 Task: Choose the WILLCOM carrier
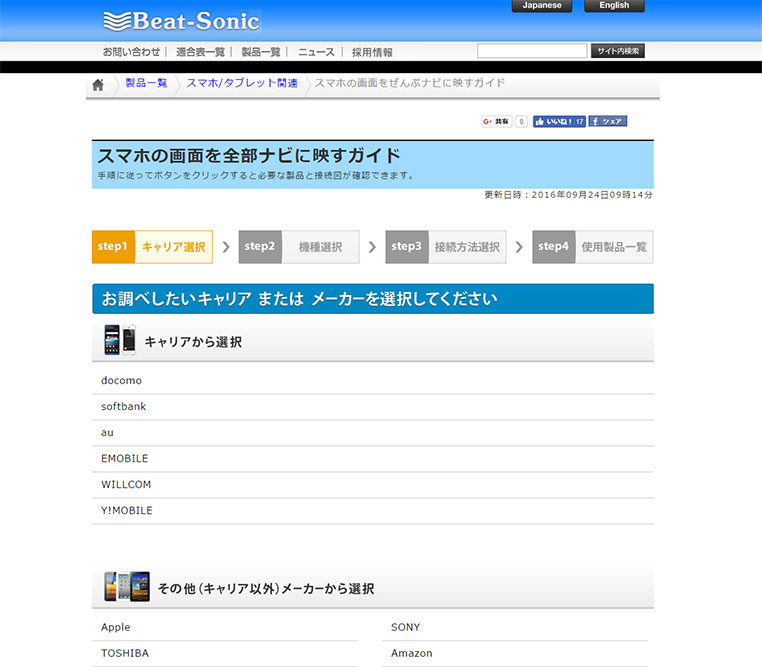(373, 485)
